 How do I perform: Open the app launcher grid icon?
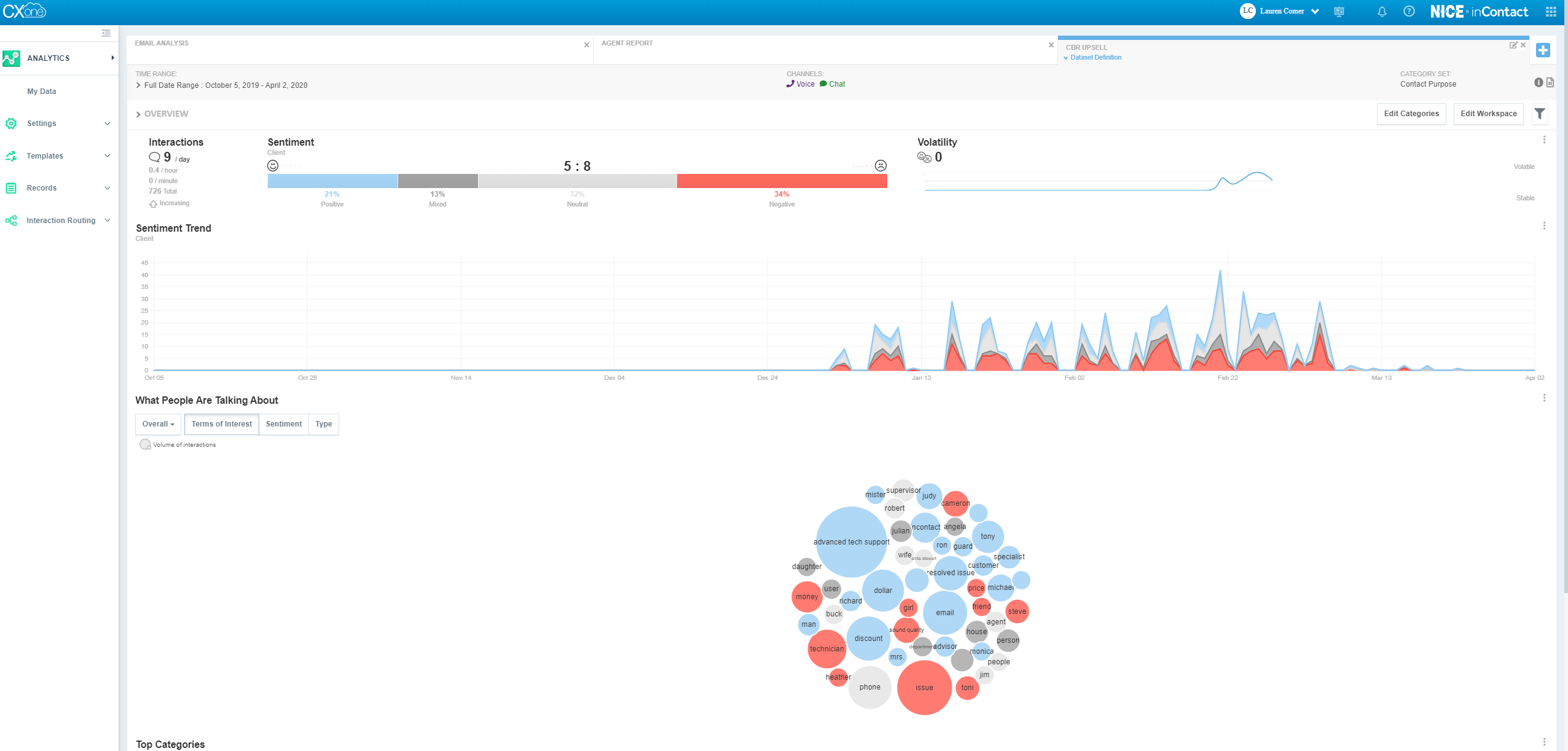point(1550,12)
